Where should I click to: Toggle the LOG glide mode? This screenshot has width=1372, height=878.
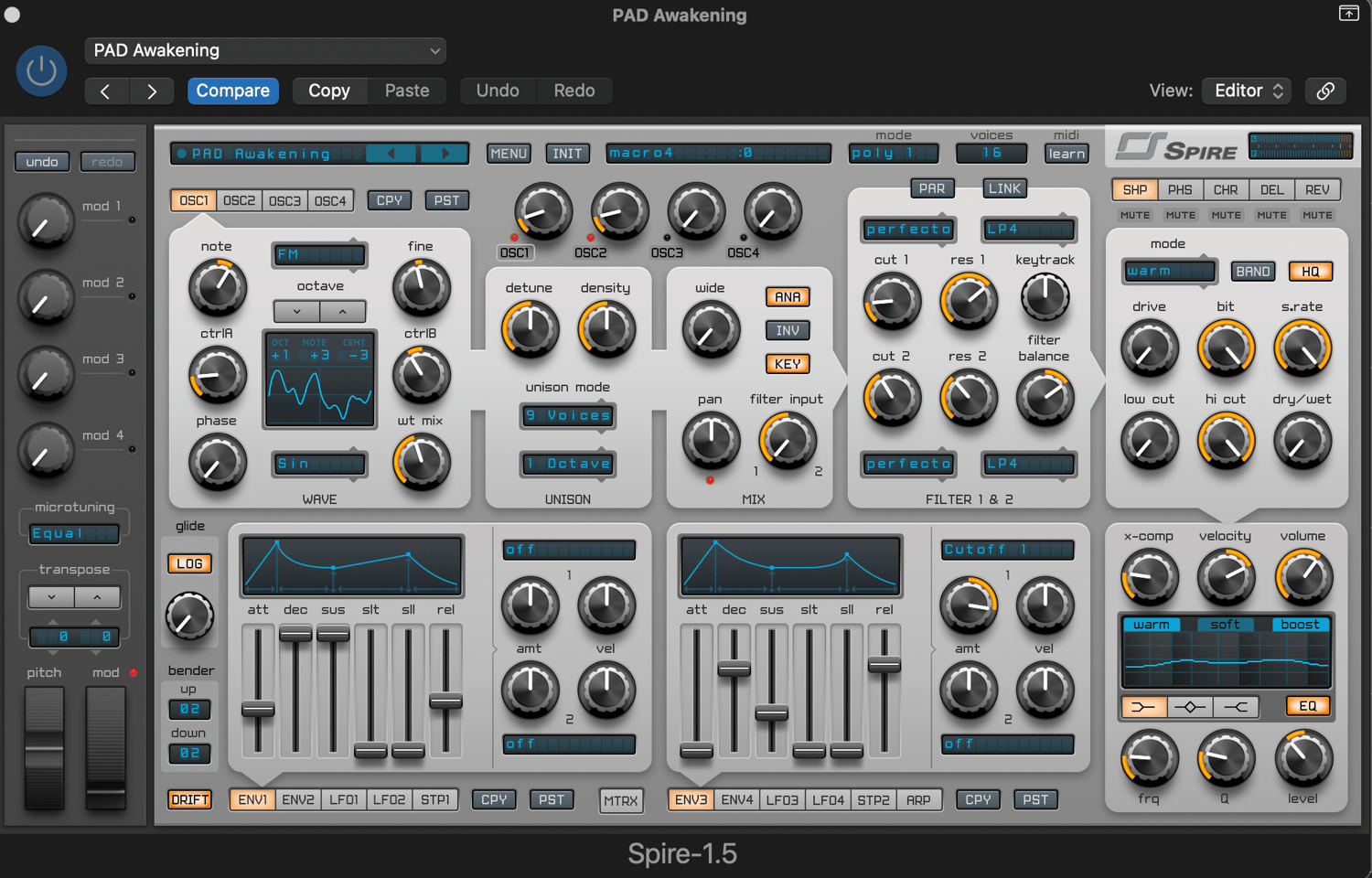tap(189, 563)
